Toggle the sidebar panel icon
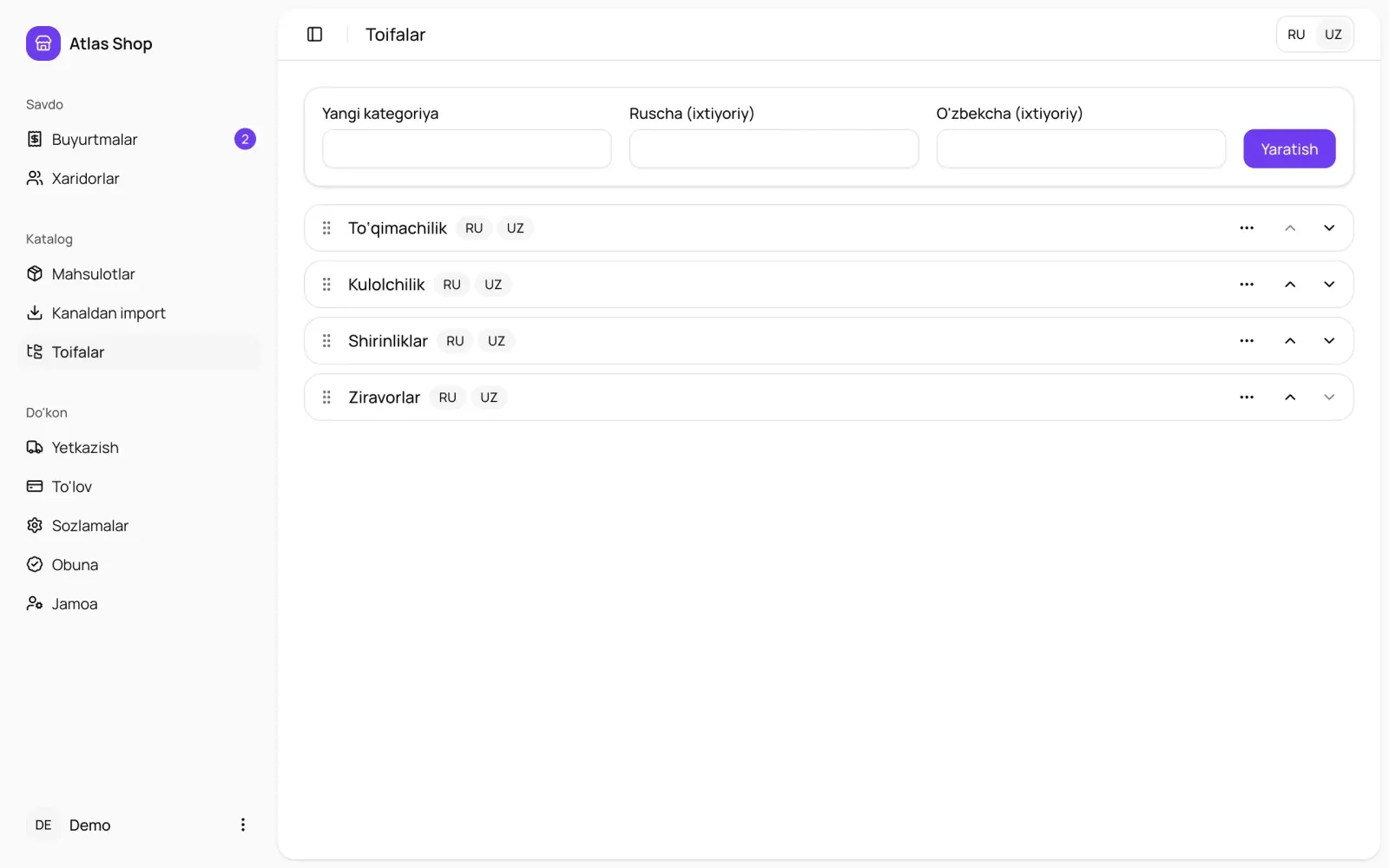The image size is (1389, 868). pos(315,35)
